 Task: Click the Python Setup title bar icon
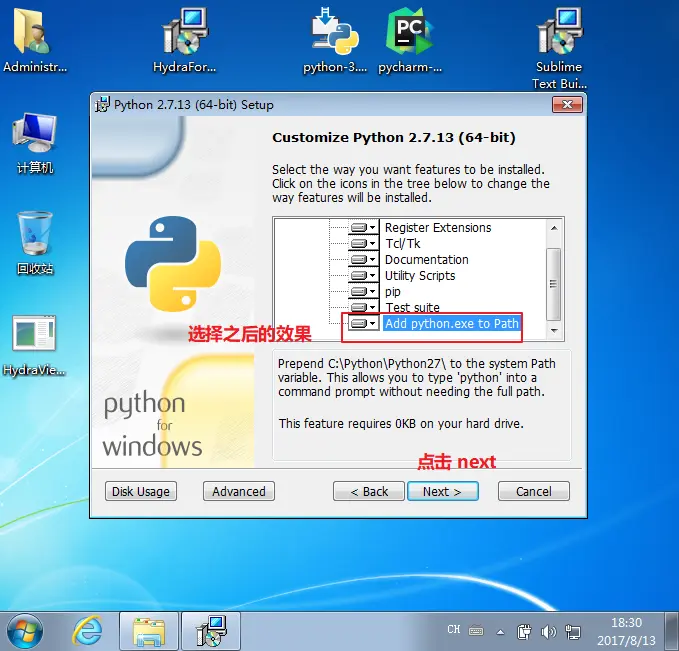pyautogui.click(x=103, y=104)
